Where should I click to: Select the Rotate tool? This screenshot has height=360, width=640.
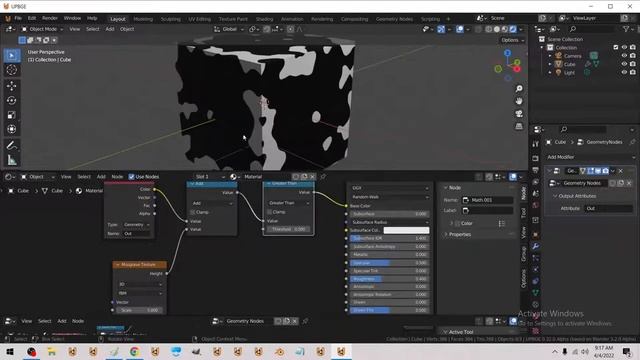coord(12,100)
